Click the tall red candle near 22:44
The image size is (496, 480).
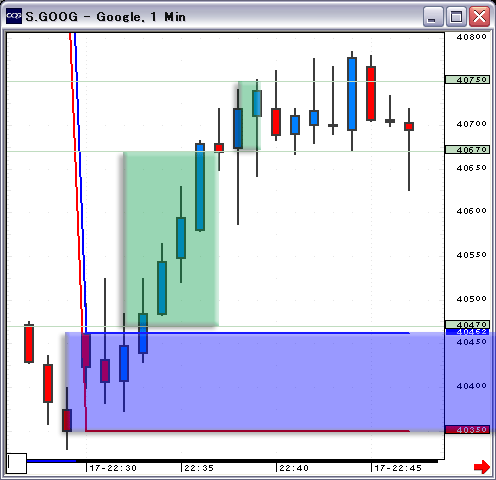371,93
